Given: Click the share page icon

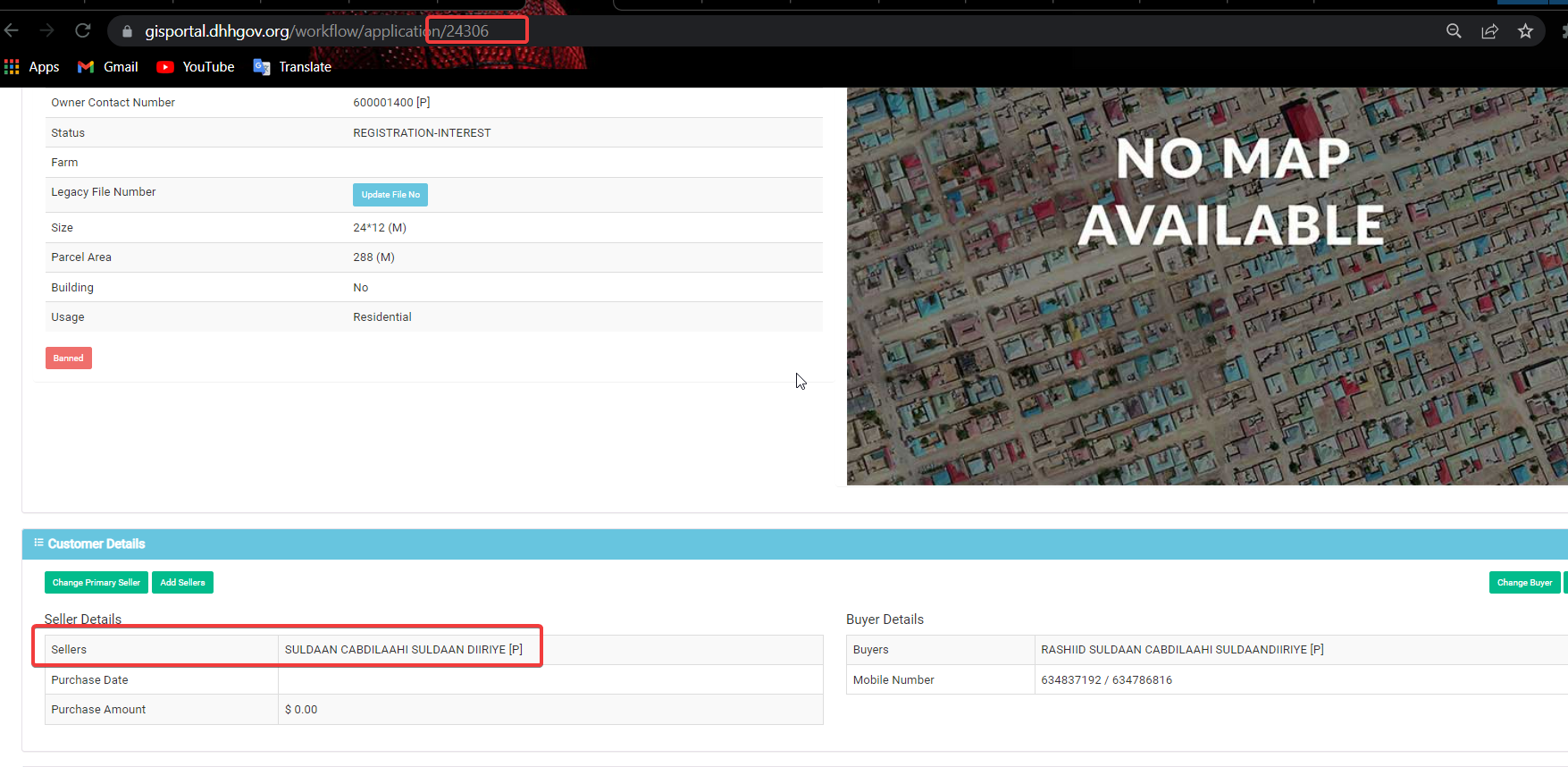Looking at the screenshot, I should 1489,31.
